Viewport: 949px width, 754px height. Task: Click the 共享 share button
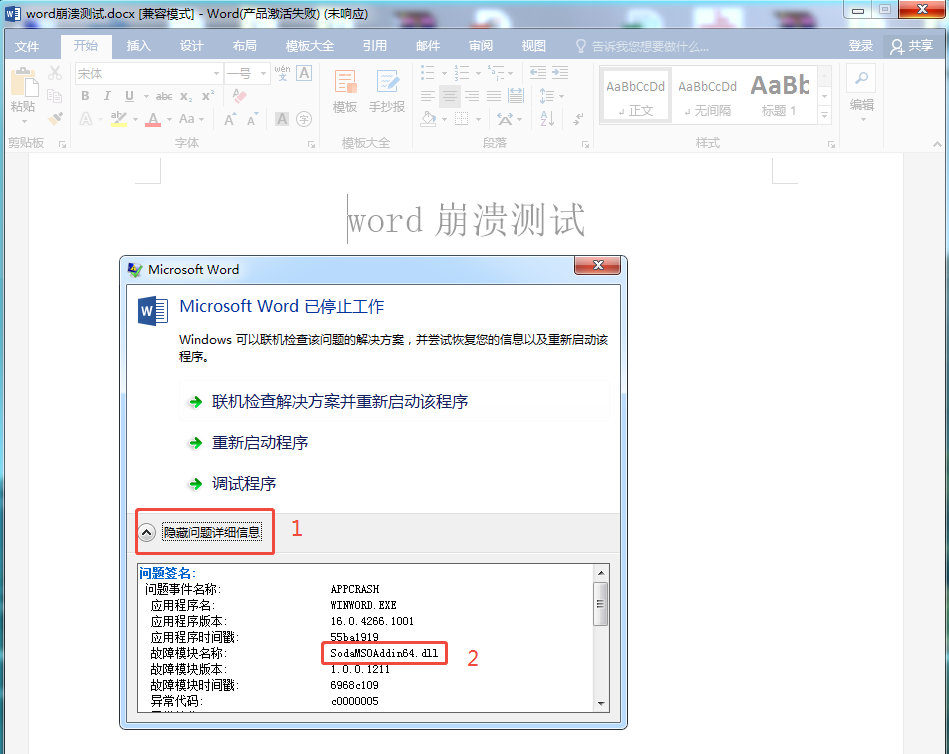click(x=912, y=46)
